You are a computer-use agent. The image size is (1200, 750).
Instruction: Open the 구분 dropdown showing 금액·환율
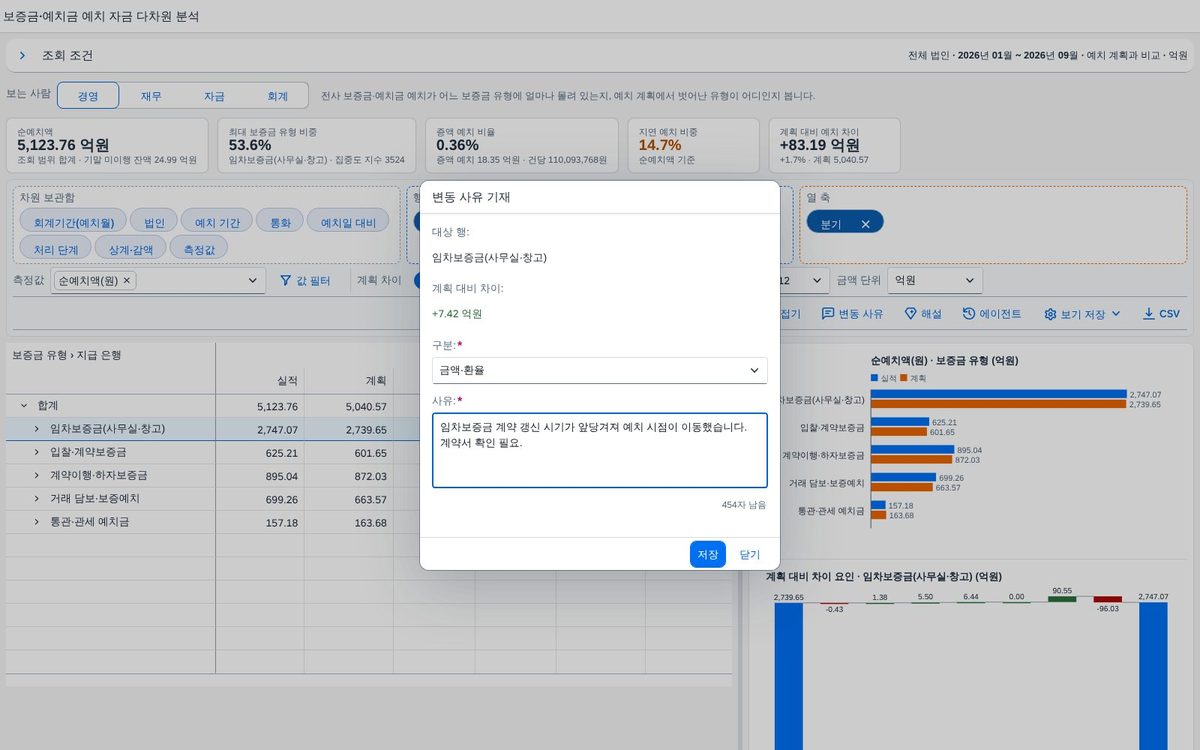coord(599,370)
